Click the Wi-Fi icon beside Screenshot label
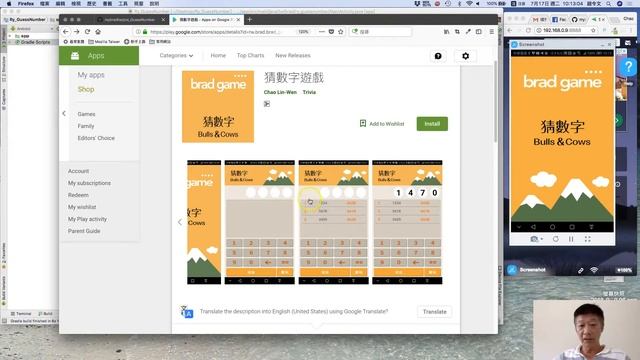Screen dimensions: 640x360 (594, 270)
